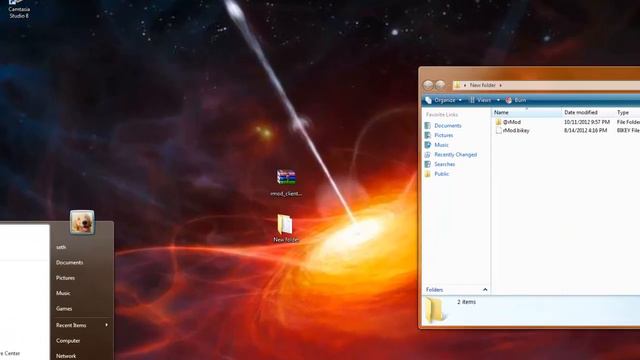Open the seth user folder in Start menu
Viewport: 640px width, 360px height.
click(x=61, y=247)
